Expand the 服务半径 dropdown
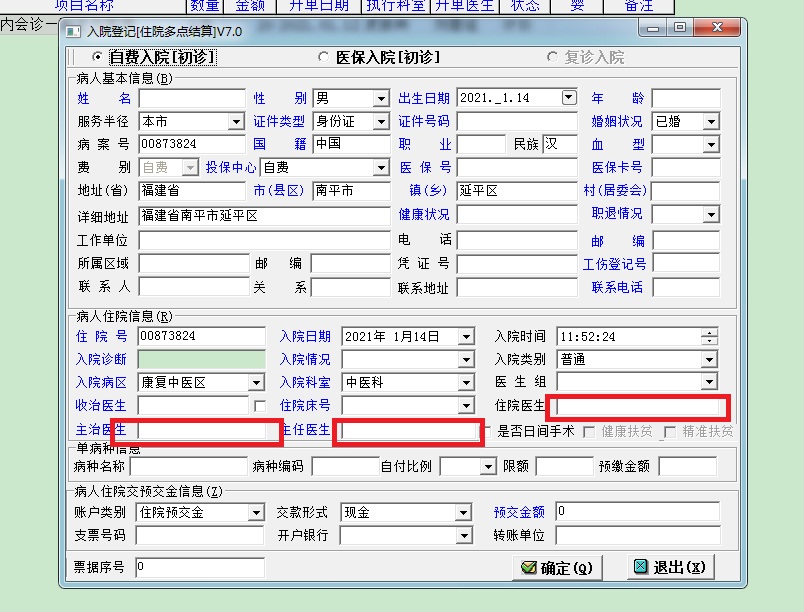 click(x=236, y=122)
